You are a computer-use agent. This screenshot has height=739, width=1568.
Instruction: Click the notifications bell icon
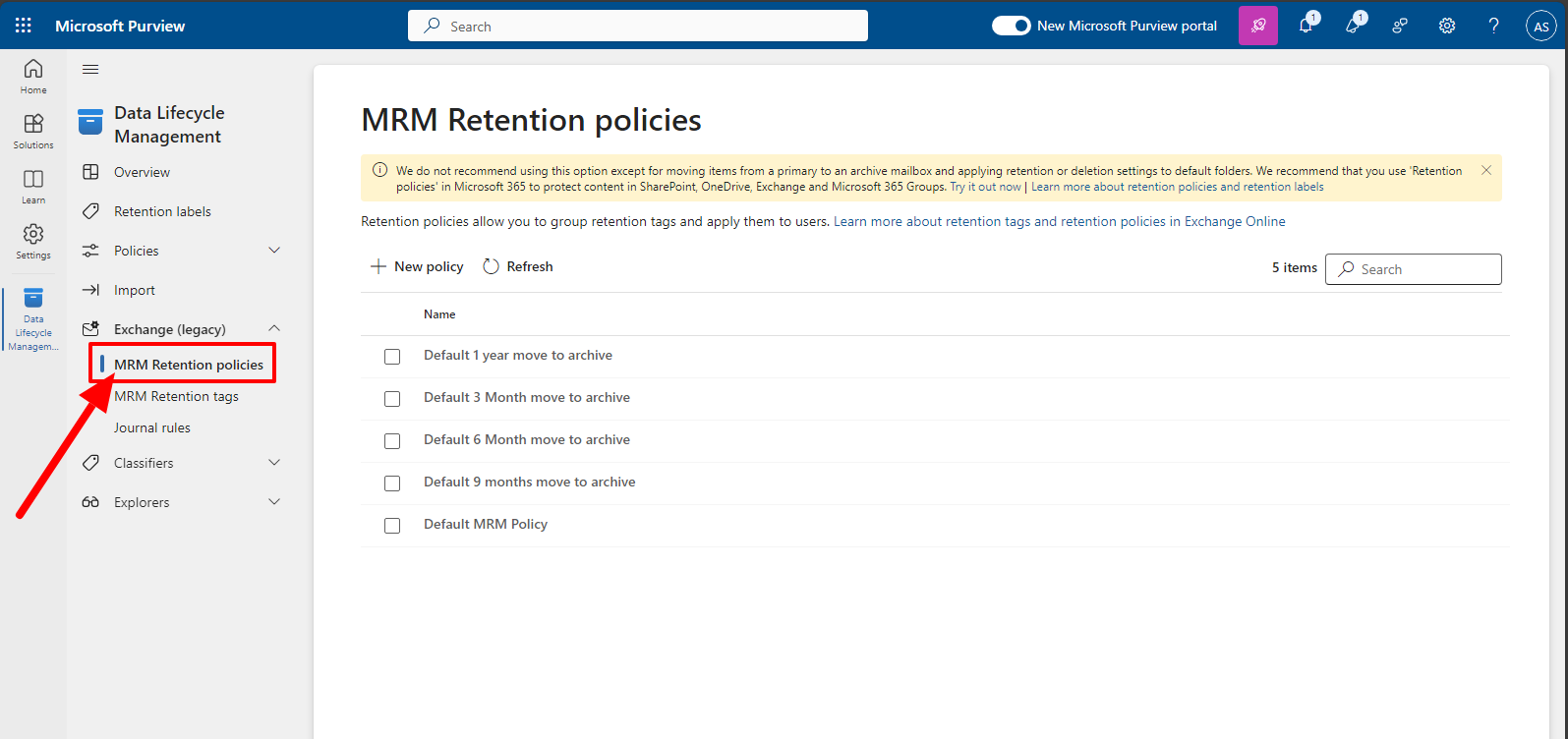click(1306, 26)
